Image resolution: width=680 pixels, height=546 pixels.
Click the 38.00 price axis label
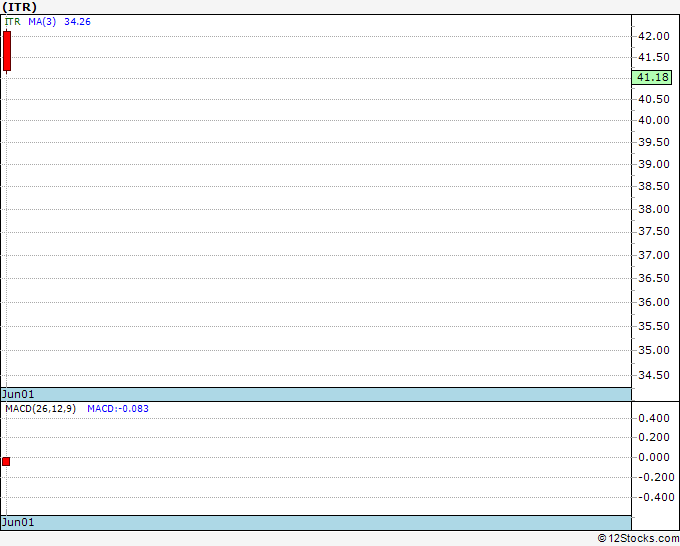click(x=654, y=209)
